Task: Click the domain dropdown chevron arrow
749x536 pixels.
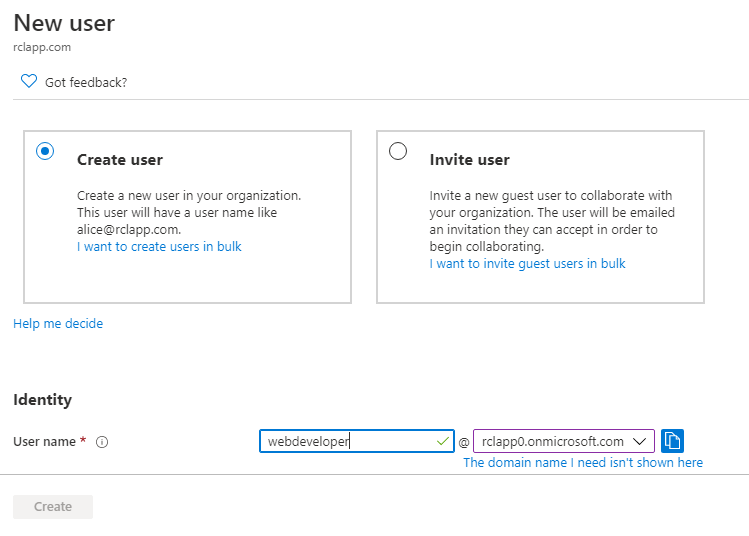Action: [x=640, y=441]
